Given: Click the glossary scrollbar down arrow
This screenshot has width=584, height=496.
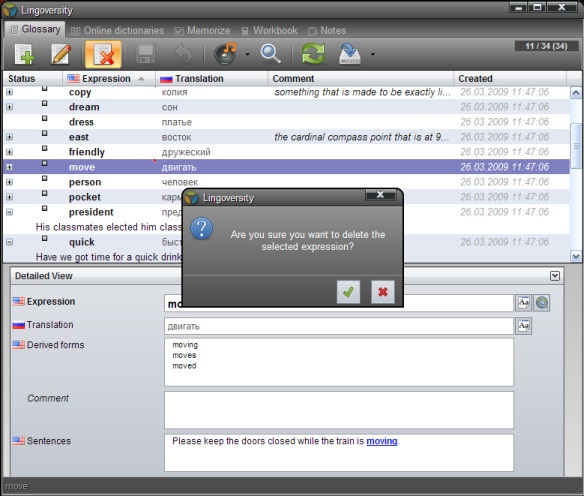Looking at the screenshot, I should pos(576,256).
